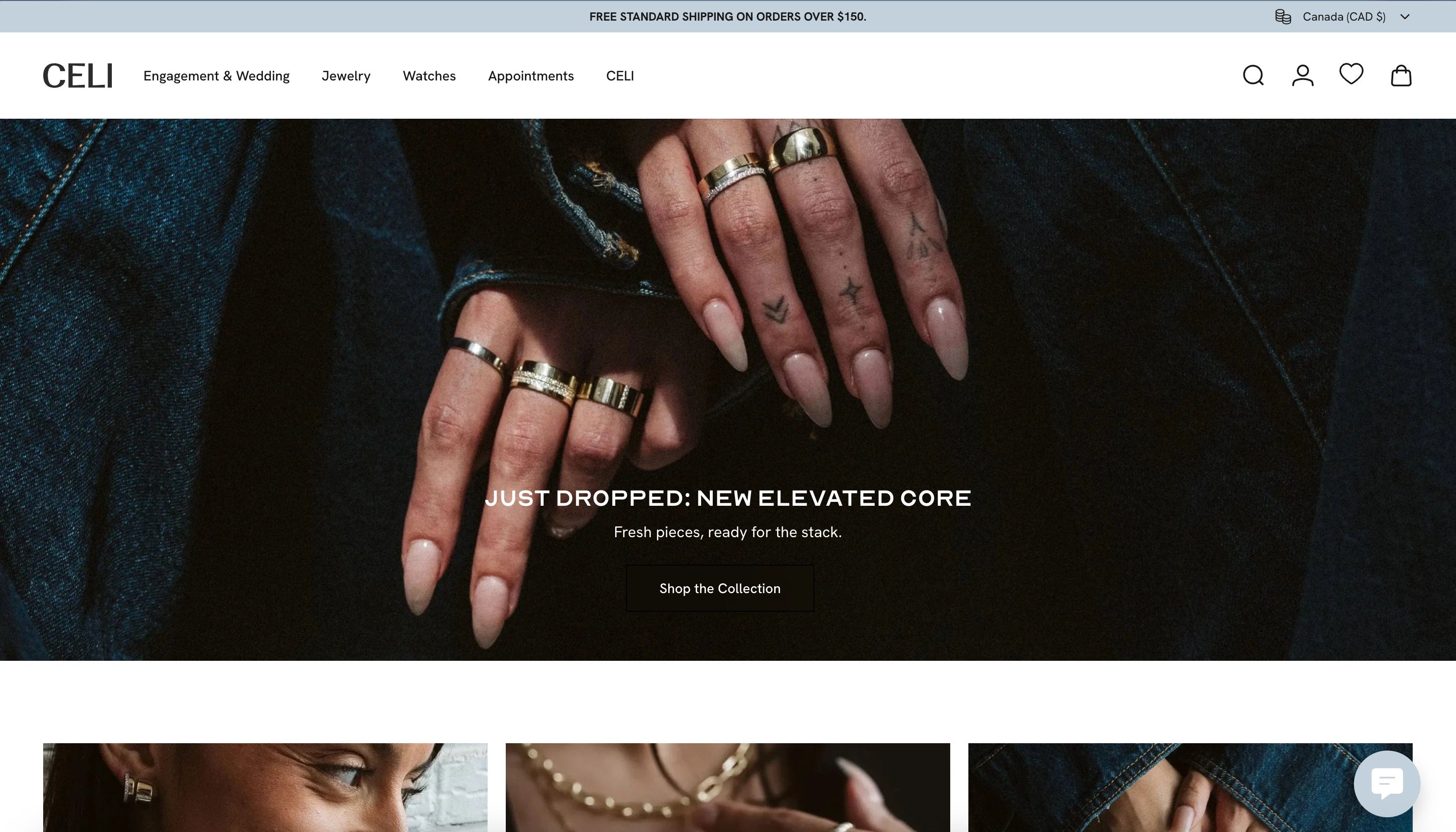The image size is (1456, 832).
Task: Open the Engagement & Wedding menu
Action: (x=216, y=76)
